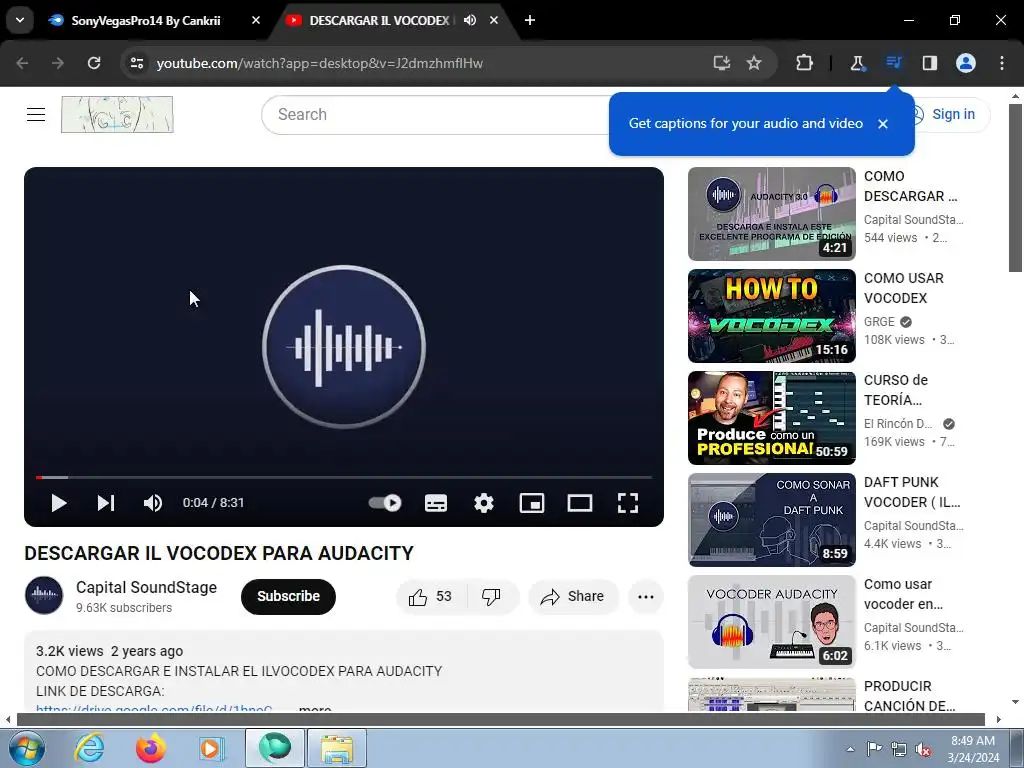Viewport: 1024px width, 768px height.
Task: Close the DESCARGAR IL VOCODEX tab
Action: (494, 20)
